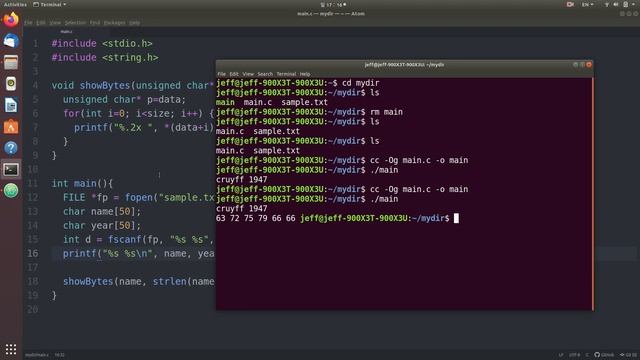Open Ubuntu Software store icon
This screenshot has height=360, width=640.
(x=11, y=127)
